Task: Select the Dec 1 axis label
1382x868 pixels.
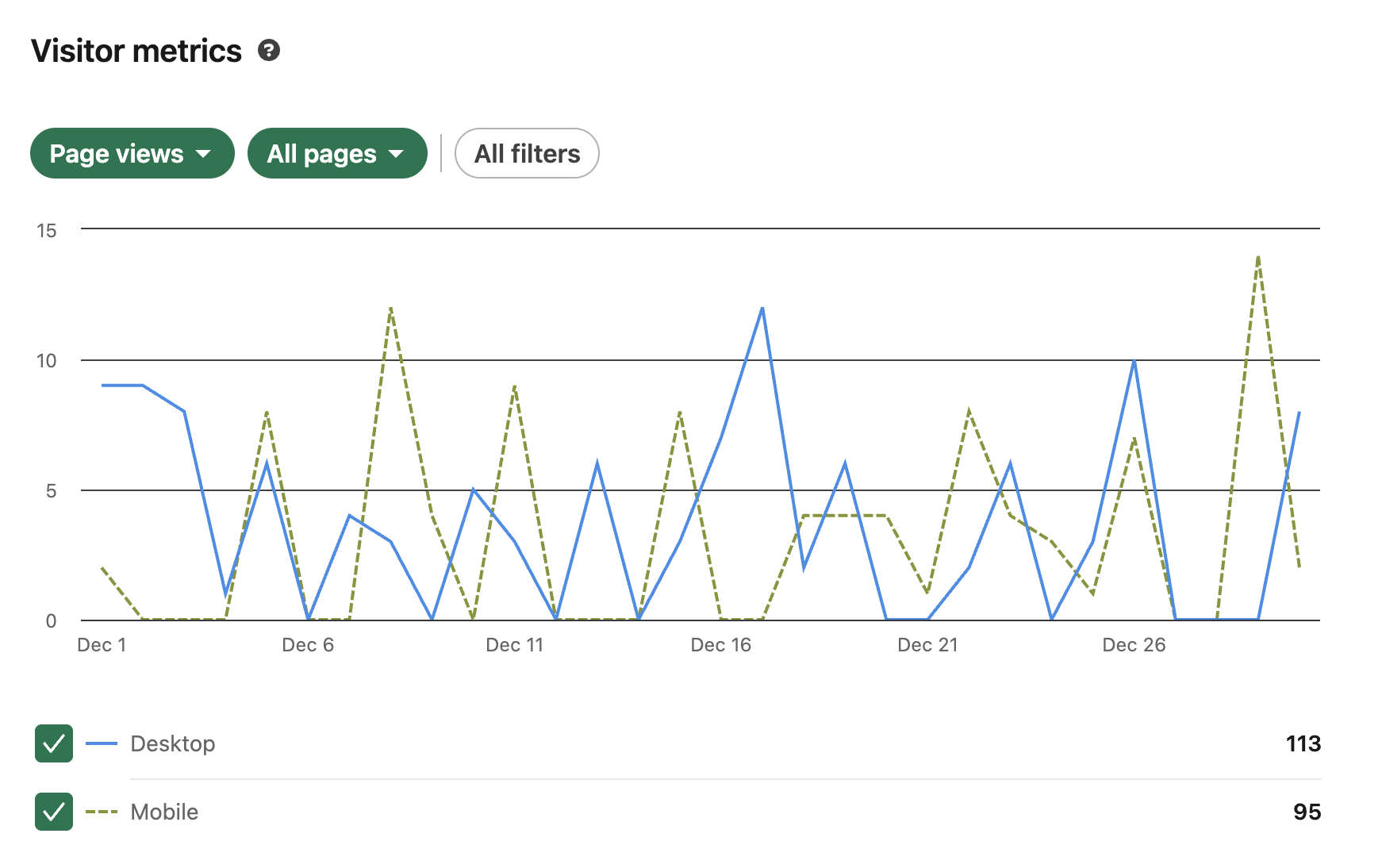Action: coord(102,645)
